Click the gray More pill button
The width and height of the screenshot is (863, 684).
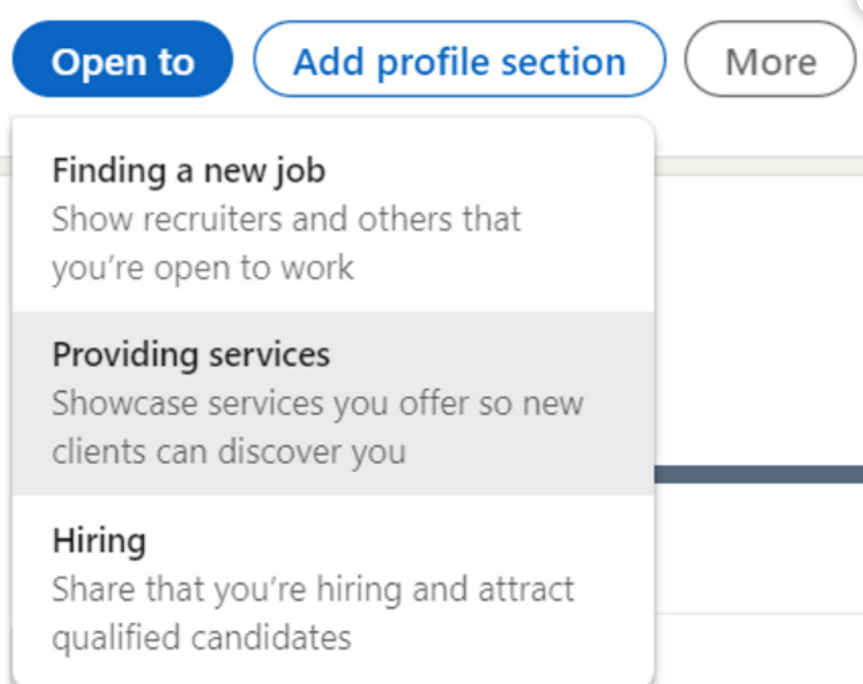click(x=771, y=59)
